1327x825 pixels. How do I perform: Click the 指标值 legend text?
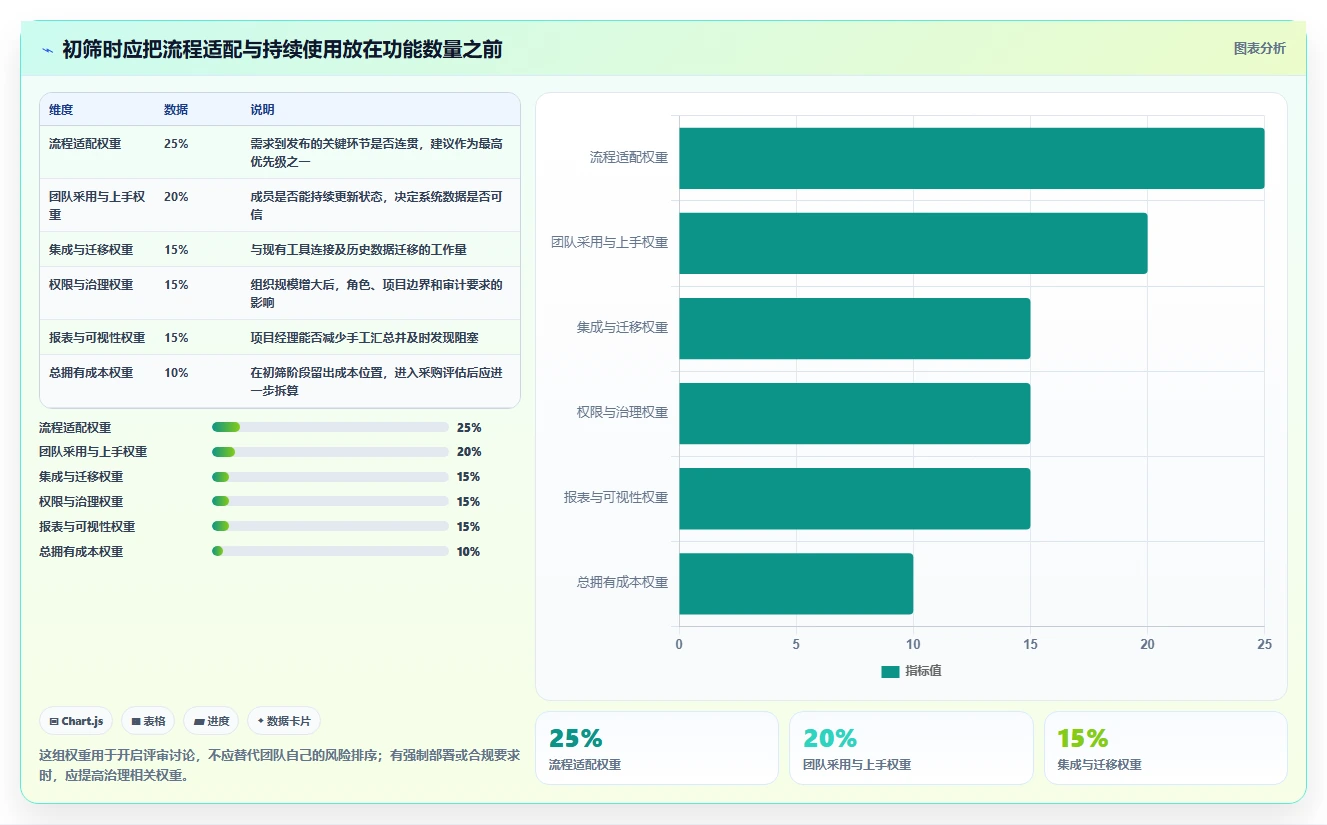(x=923, y=671)
